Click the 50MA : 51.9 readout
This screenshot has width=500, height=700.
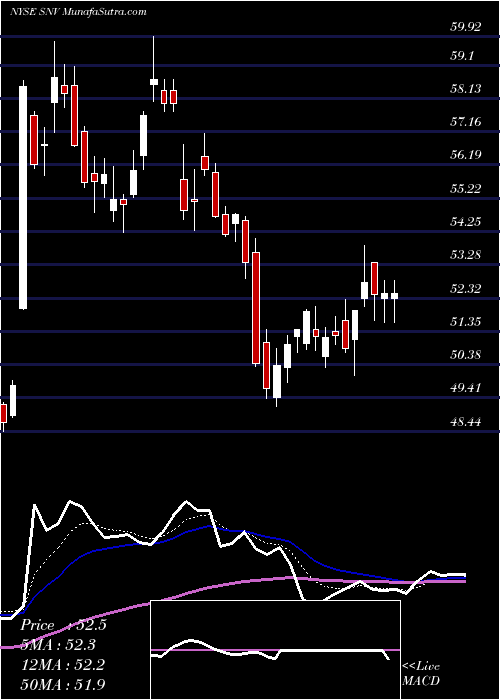tap(63, 684)
